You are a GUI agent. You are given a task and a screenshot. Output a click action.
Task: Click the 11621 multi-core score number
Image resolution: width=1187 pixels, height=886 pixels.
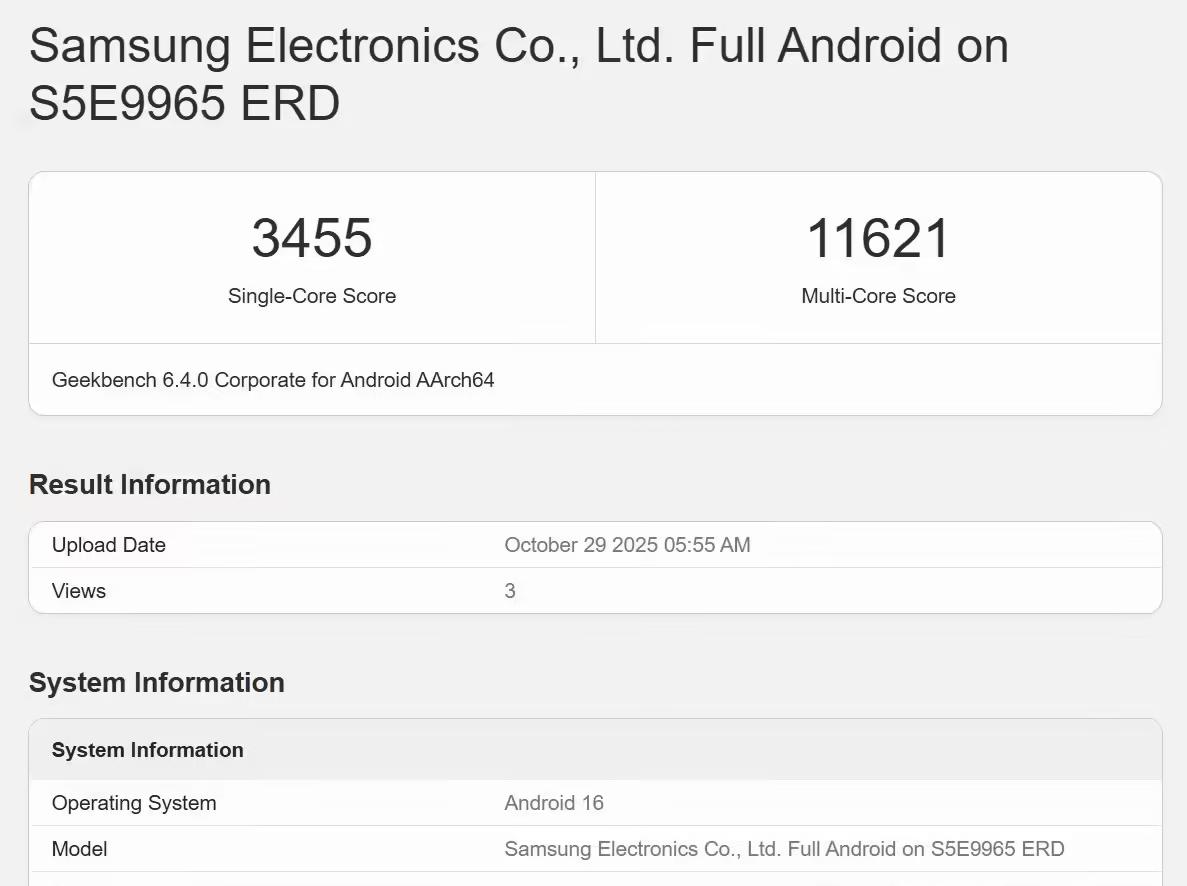[x=878, y=238]
